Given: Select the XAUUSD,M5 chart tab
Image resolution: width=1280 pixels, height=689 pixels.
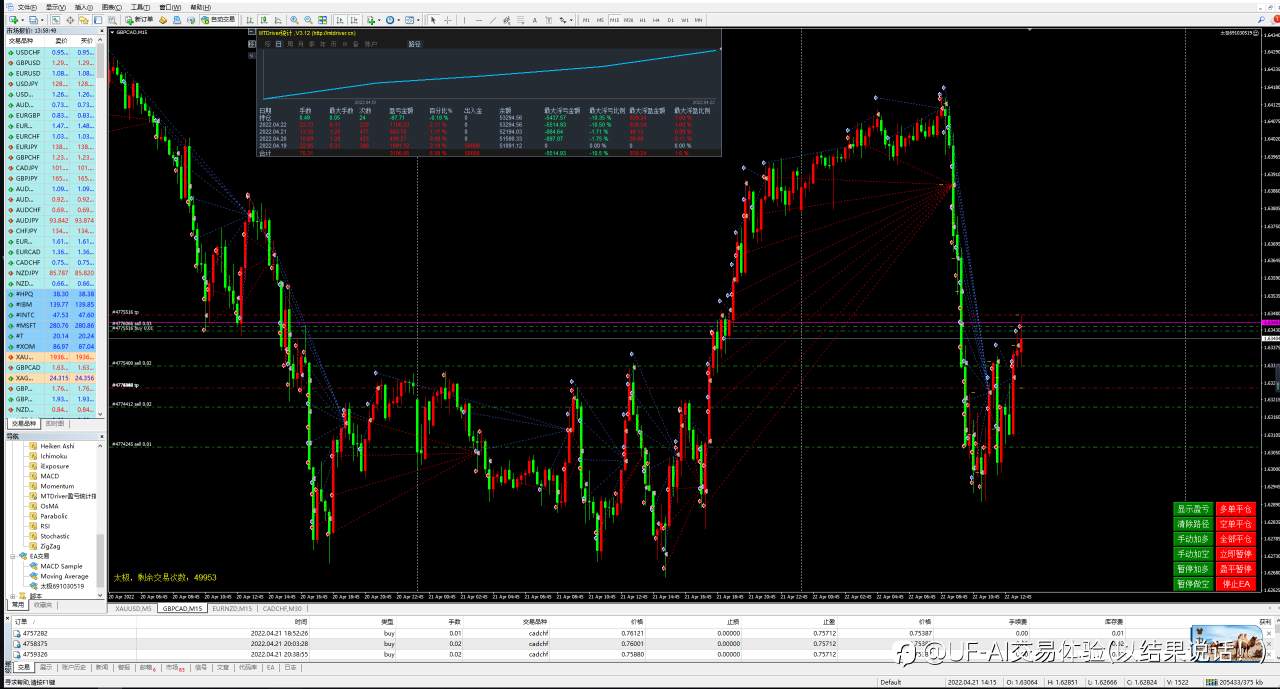Looking at the screenshot, I should (133, 608).
